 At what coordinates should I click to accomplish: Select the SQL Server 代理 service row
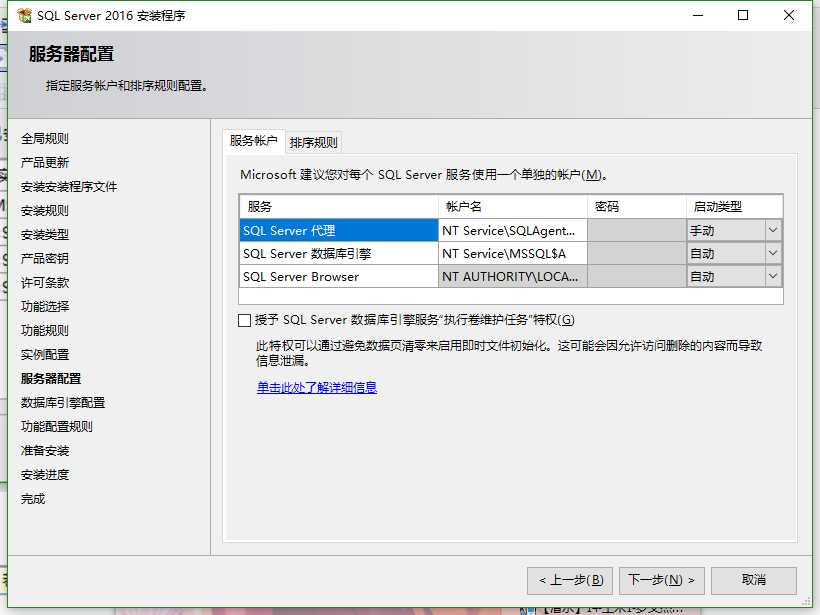point(338,230)
